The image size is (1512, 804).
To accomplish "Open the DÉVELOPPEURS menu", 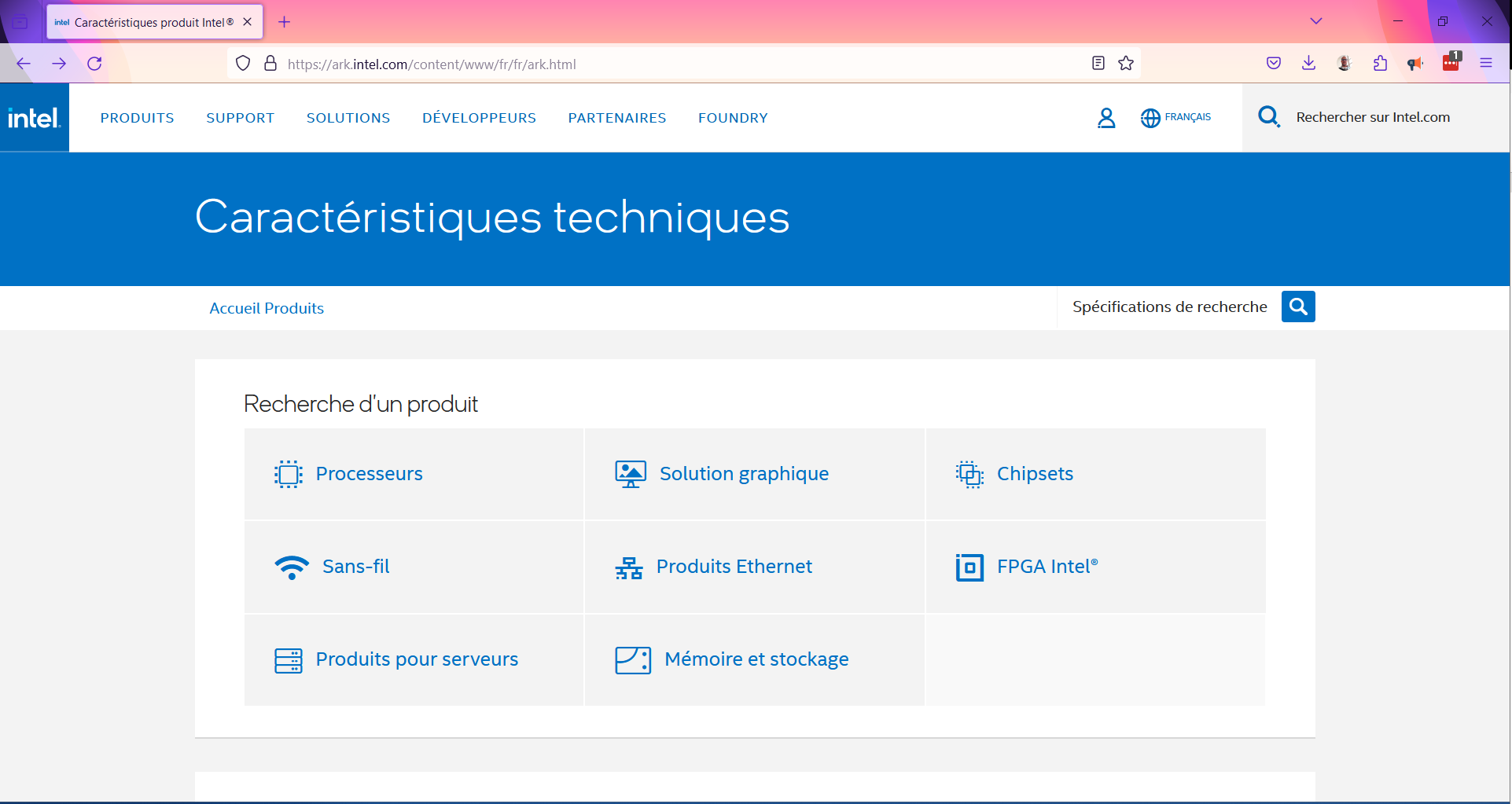I will [x=480, y=118].
